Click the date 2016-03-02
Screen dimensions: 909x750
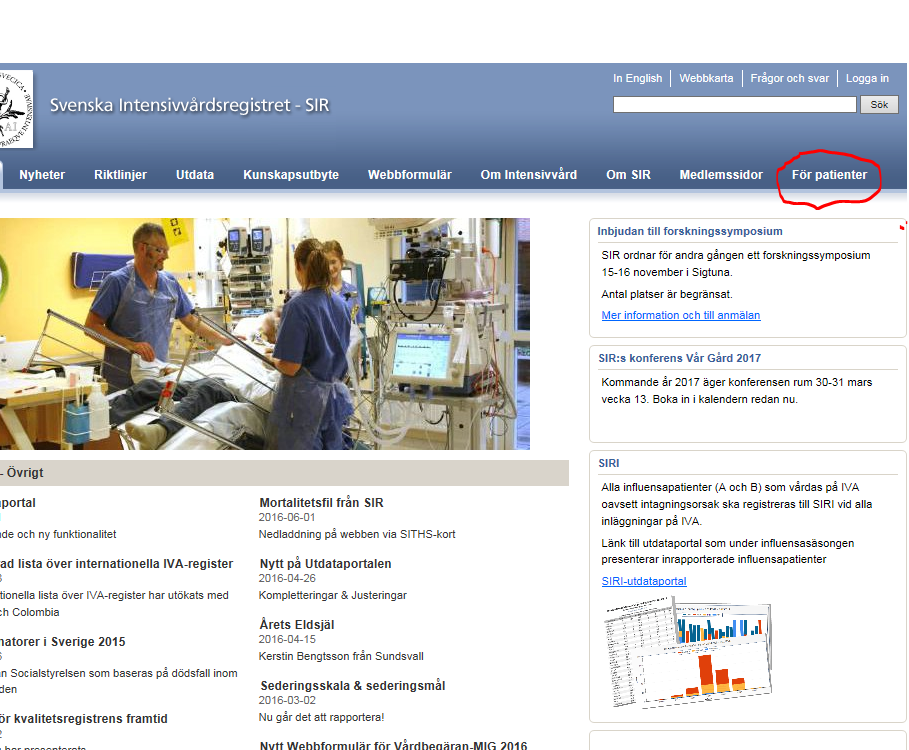pyautogui.click(x=287, y=700)
